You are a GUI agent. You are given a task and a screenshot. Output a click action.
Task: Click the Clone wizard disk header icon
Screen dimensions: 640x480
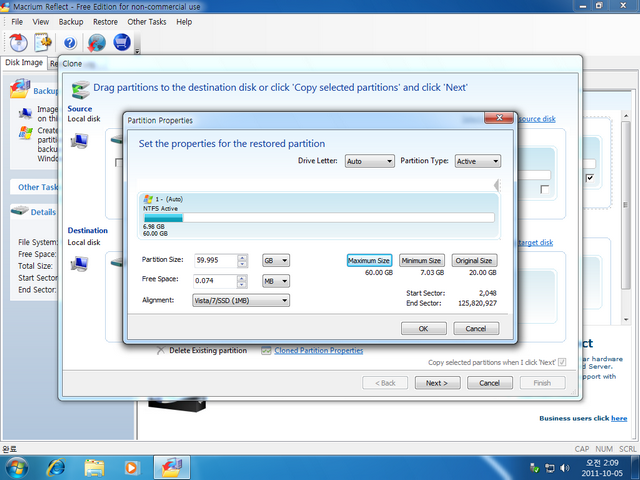pyautogui.click(x=80, y=89)
